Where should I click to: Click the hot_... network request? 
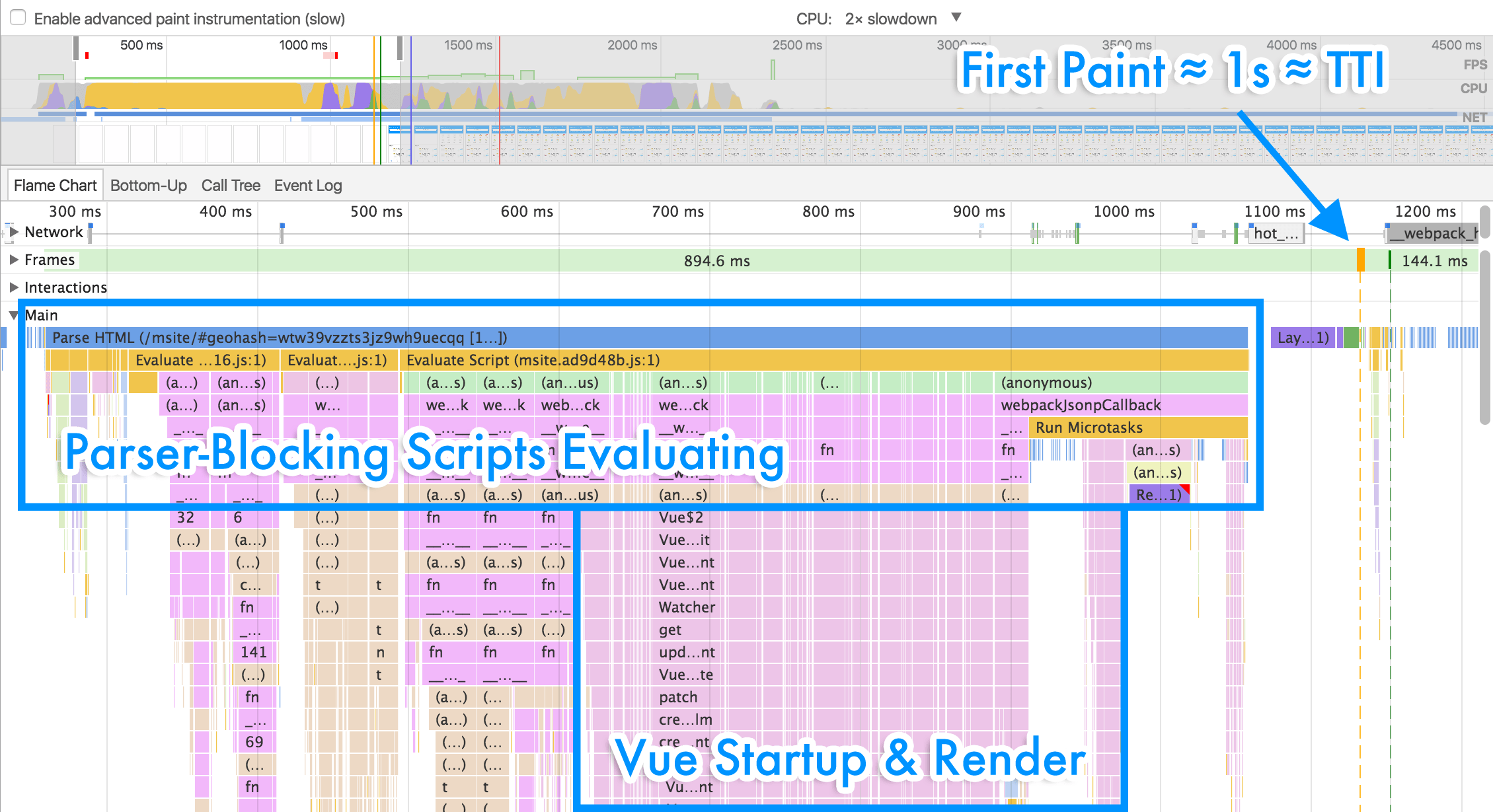coord(1276,233)
